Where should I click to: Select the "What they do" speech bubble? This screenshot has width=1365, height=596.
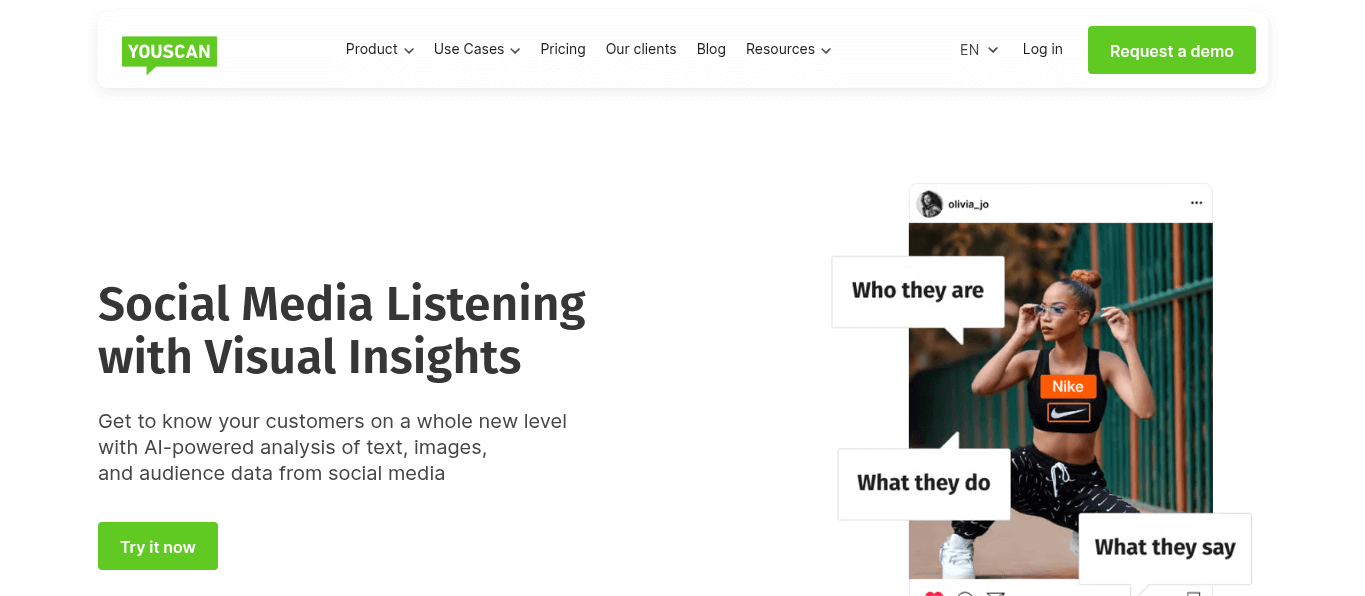point(924,483)
